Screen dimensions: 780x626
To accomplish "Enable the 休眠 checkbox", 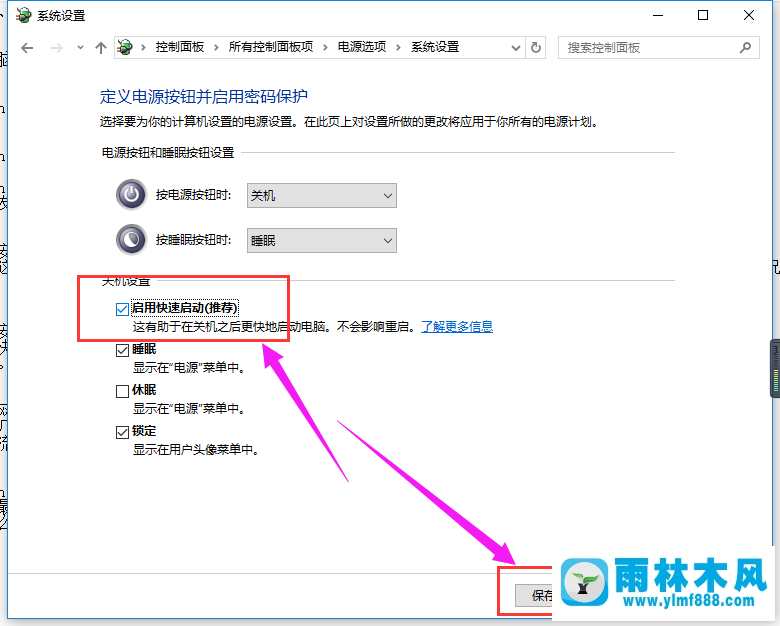I will (x=122, y=391).
